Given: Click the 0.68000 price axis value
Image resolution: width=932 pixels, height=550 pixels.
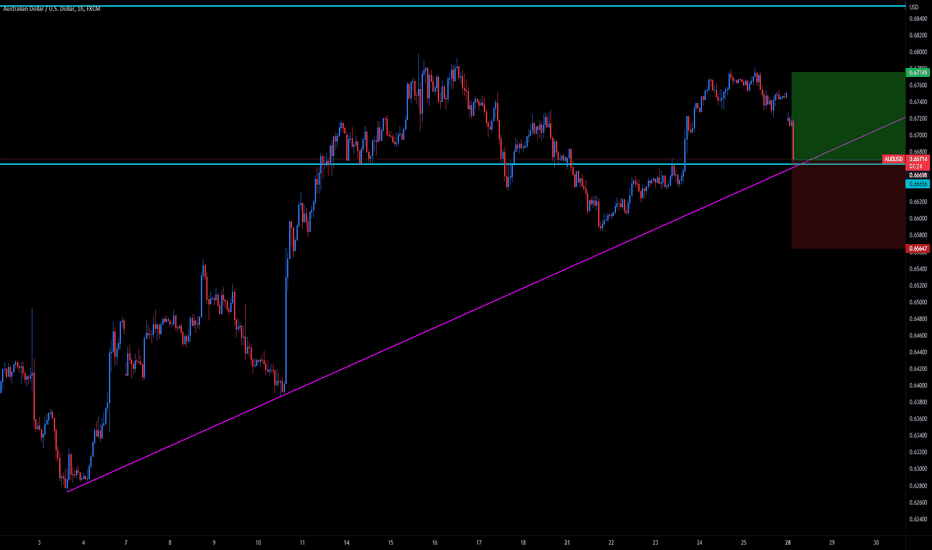Looking at the screenshot, I should (x=918, y=52).
